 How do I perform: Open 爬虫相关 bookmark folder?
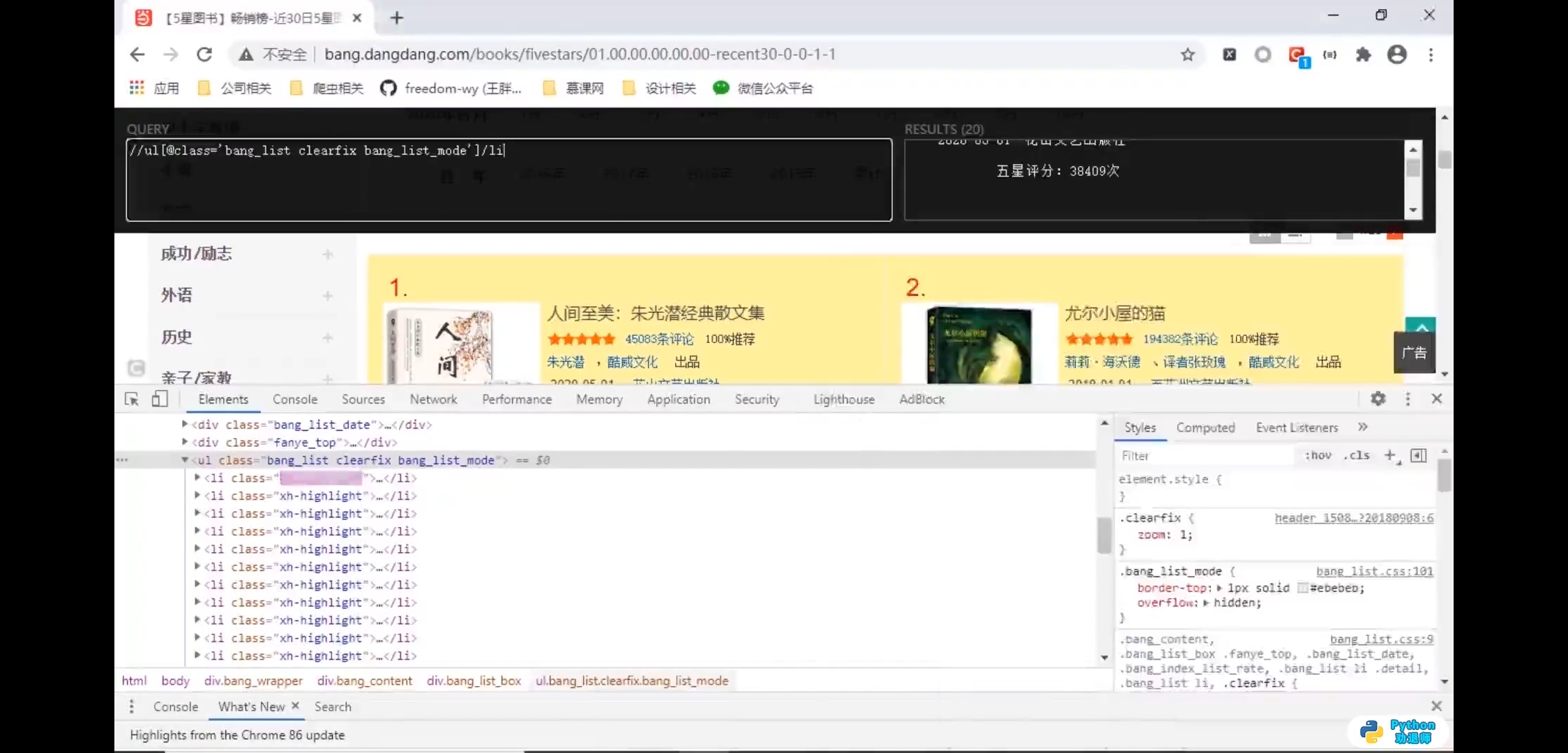pos(326,88)
